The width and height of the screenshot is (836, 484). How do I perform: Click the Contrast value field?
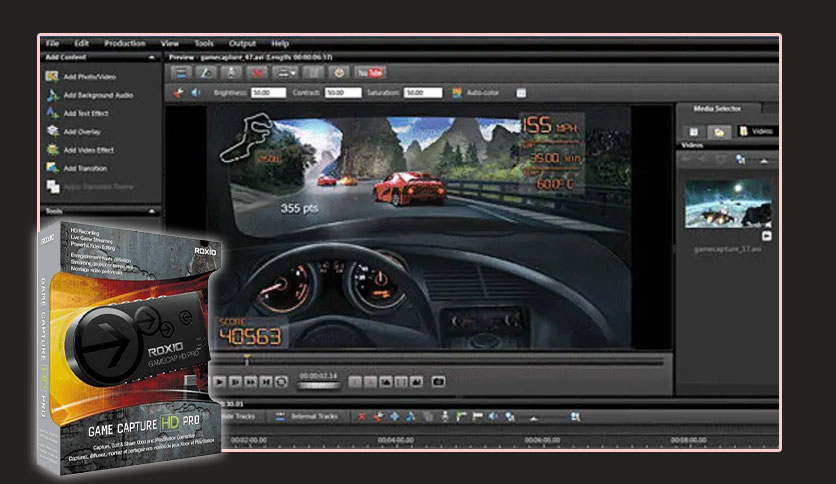[x=343, y=93]
